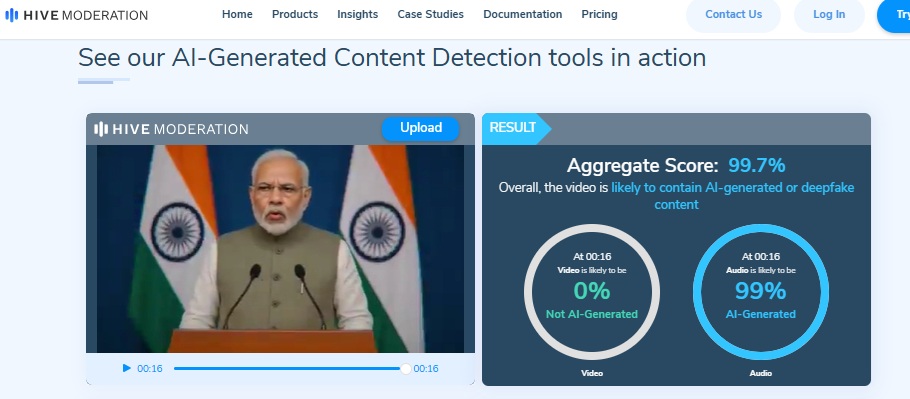Click the 'Video' caption under gray circle
910x399 pixels.
click(x=592, y=373)
